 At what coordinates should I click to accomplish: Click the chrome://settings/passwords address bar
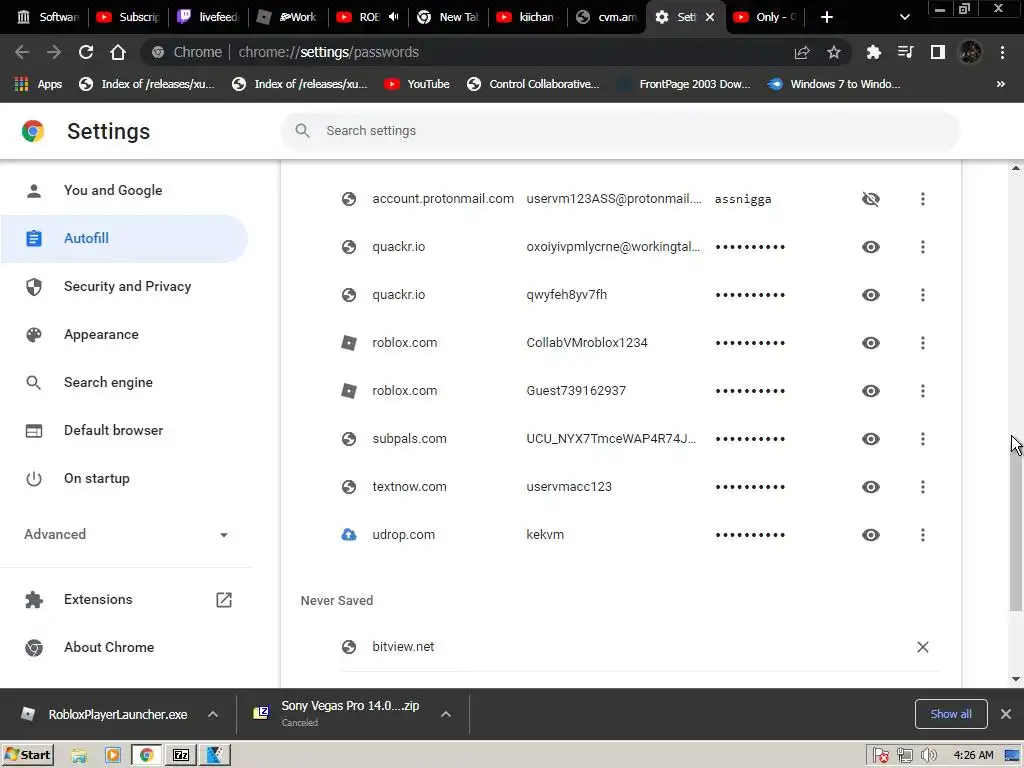[496, 52]
